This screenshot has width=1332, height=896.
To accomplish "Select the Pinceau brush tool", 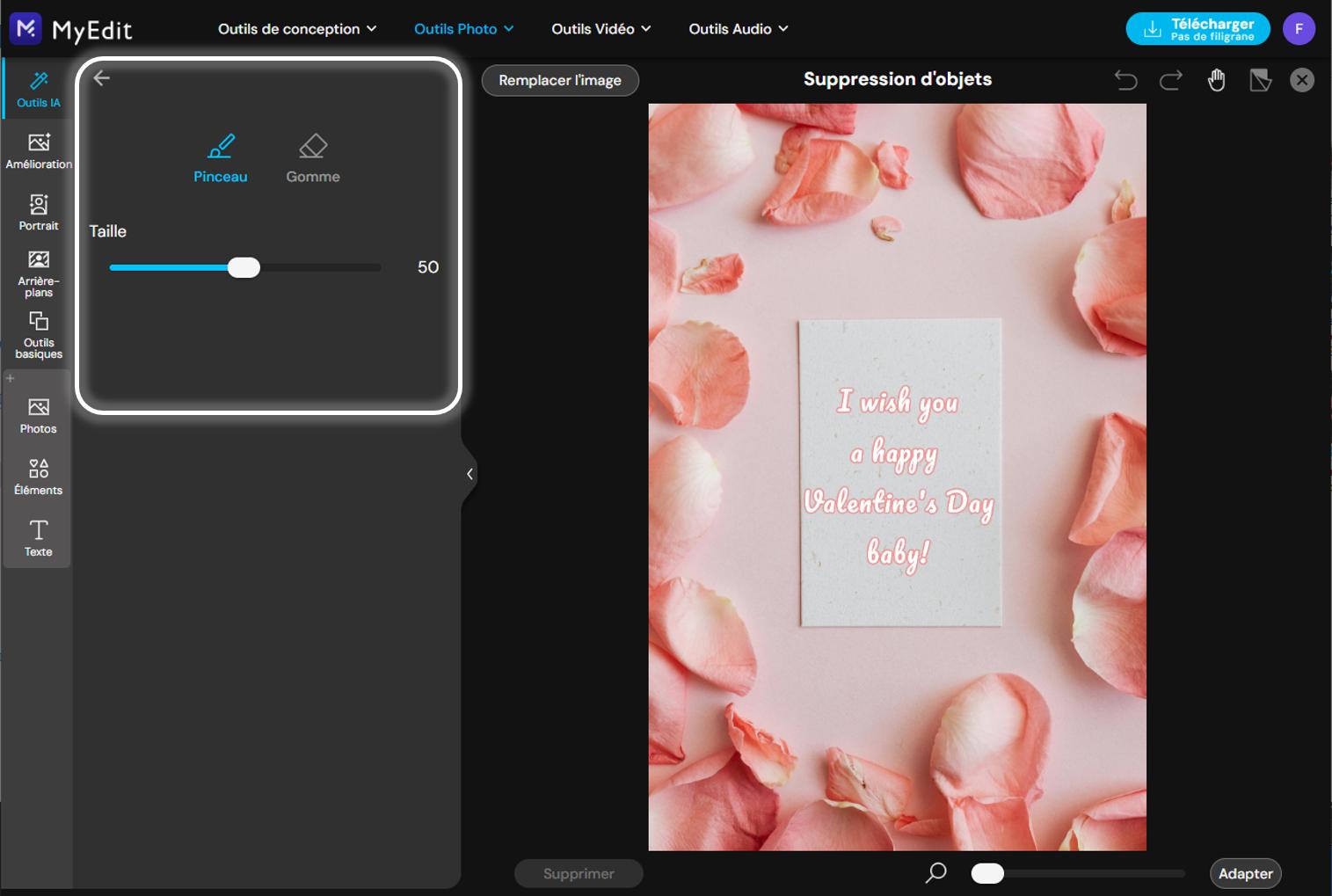I will point(220,157).
